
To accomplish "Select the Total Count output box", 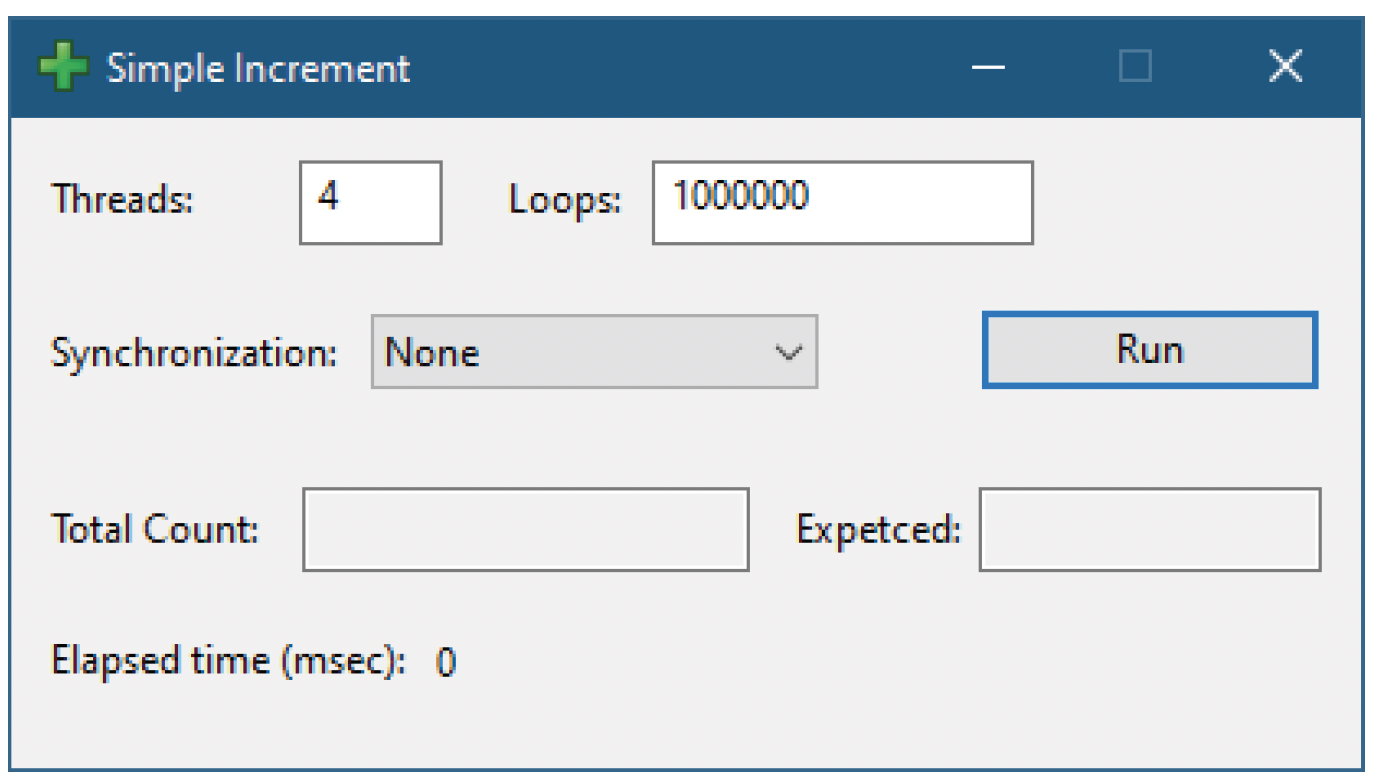I will coord(526,529).
